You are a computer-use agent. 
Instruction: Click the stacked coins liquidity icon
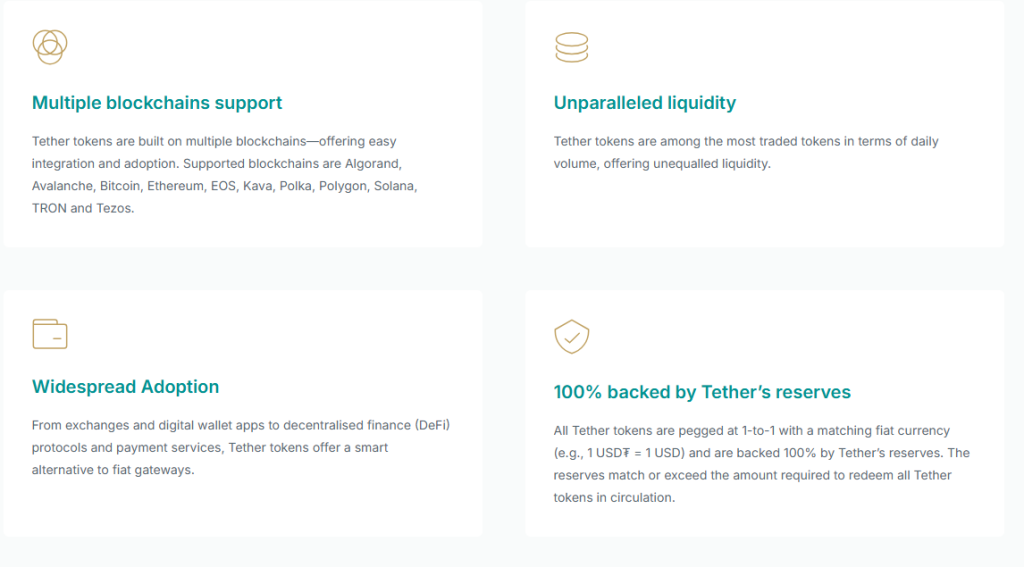[571, 47]
